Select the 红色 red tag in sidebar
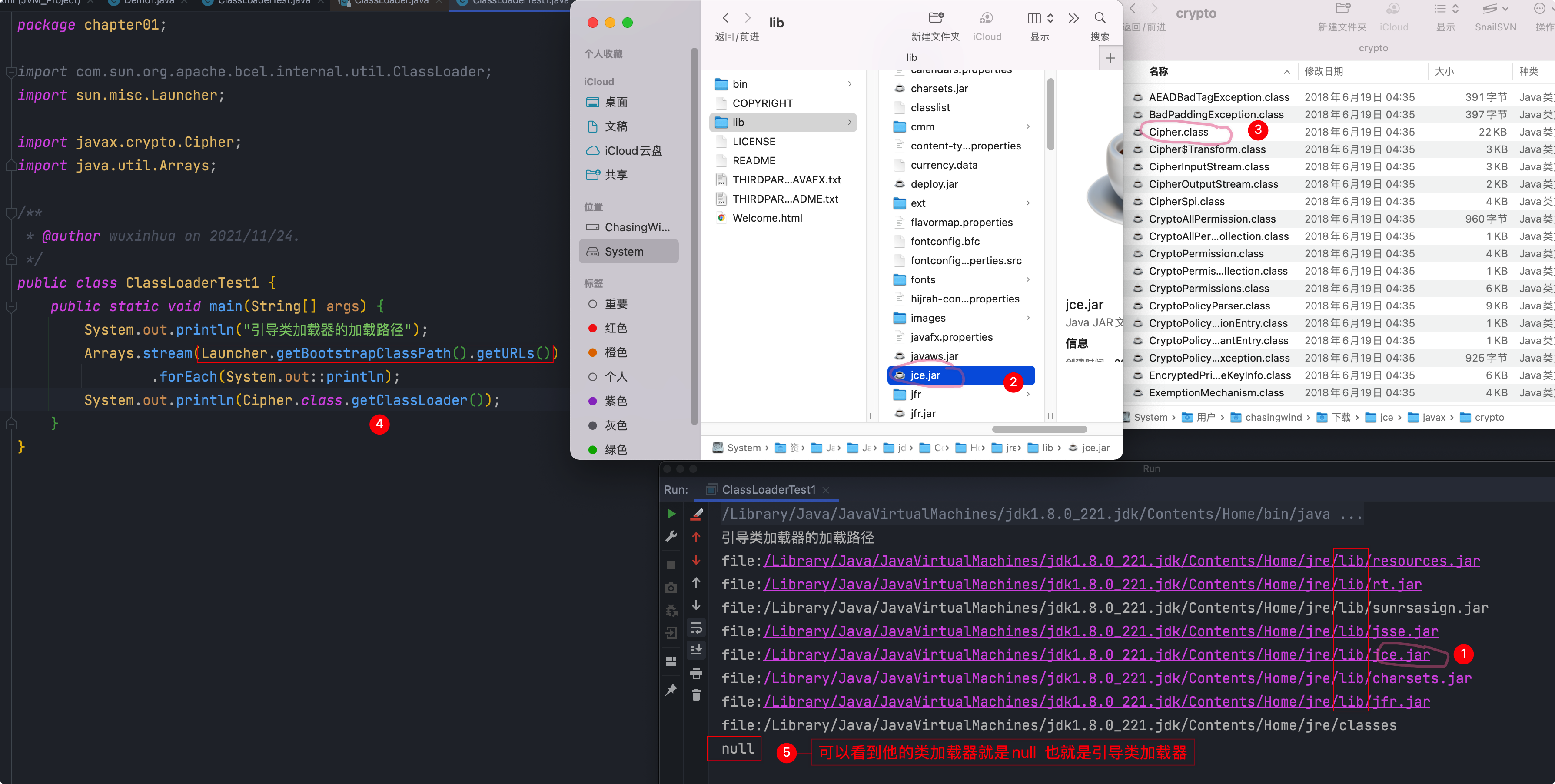The height and width of the screenshot is (784, 1555). 615,328
